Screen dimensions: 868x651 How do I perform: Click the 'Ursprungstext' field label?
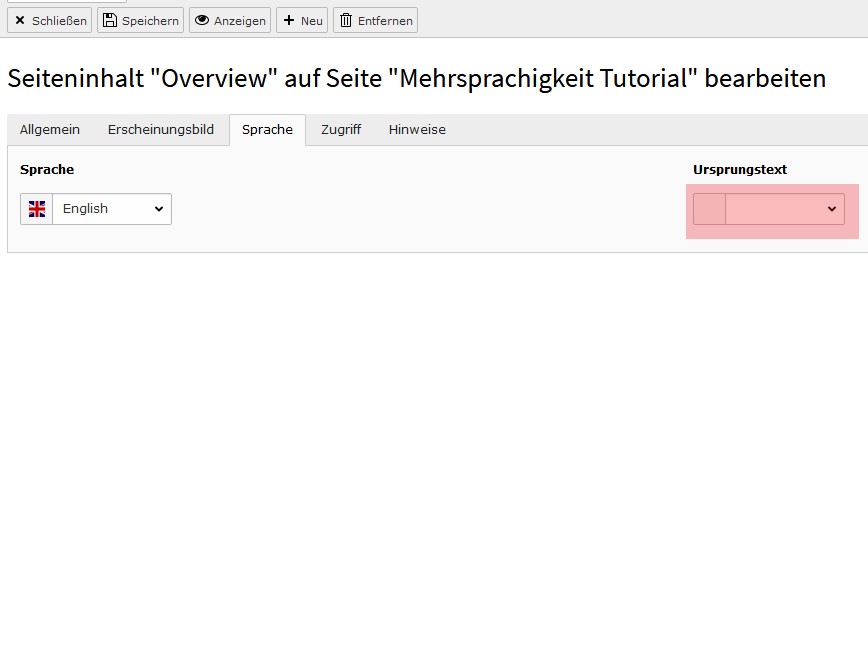point(739,170)
